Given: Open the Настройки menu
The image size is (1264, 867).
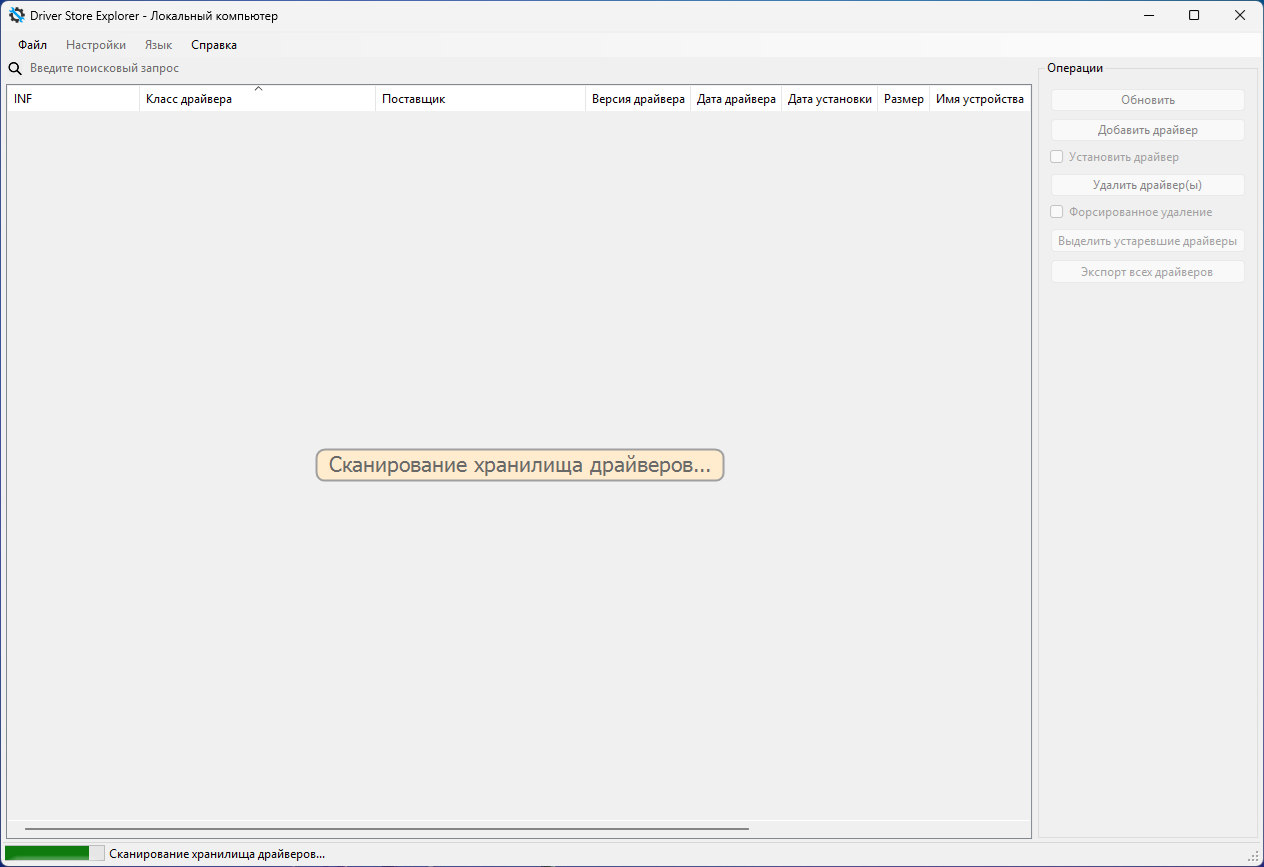Looking at the screenshot, I should coord(96,45).
